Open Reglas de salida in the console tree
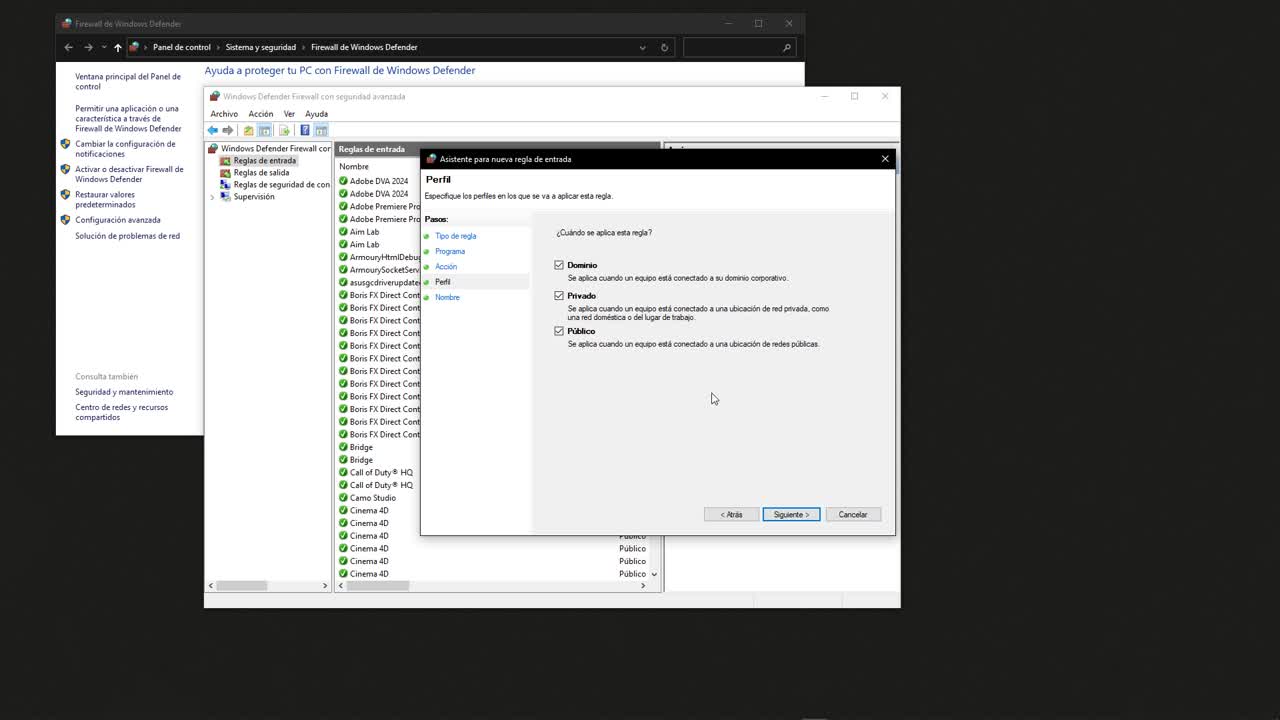 [x=263, y=172]
